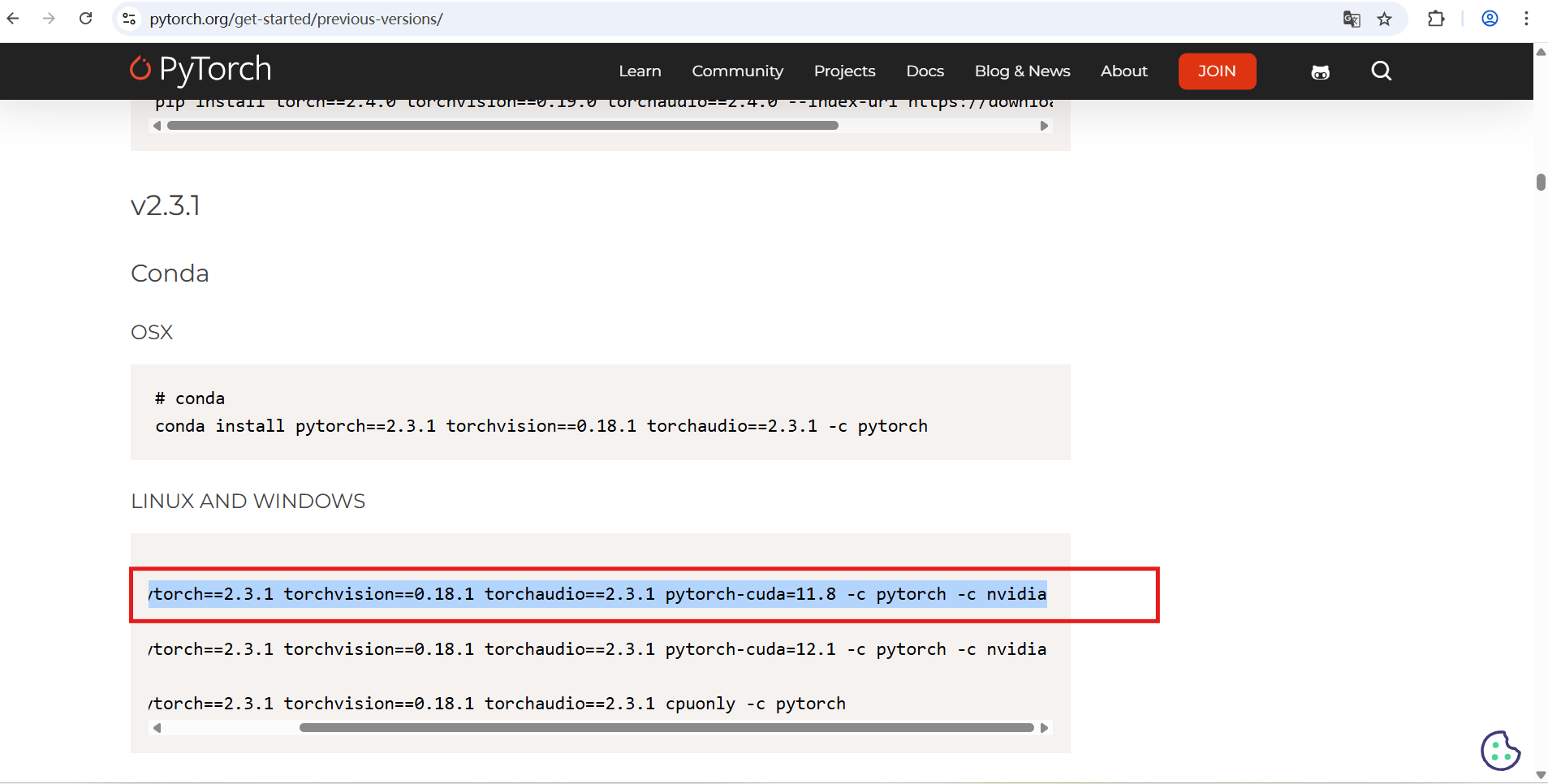Click the page scrollbar down arrow
Screen dimensions: 1548x784
pyautogui.click(x=1541, y=775)
